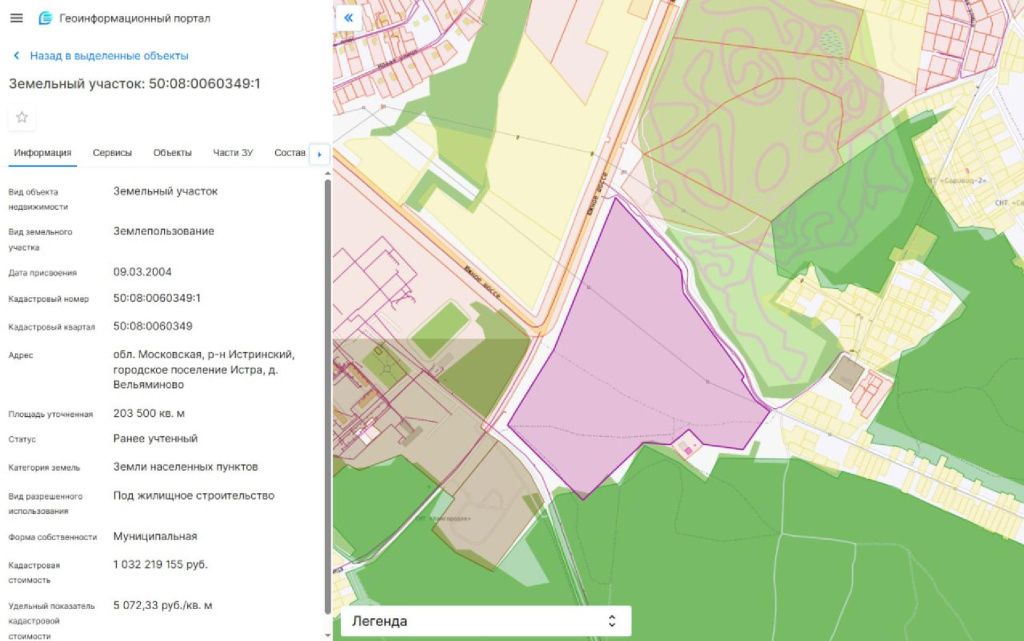Click the Легенда up-down chevron arrows

(612, 621)
